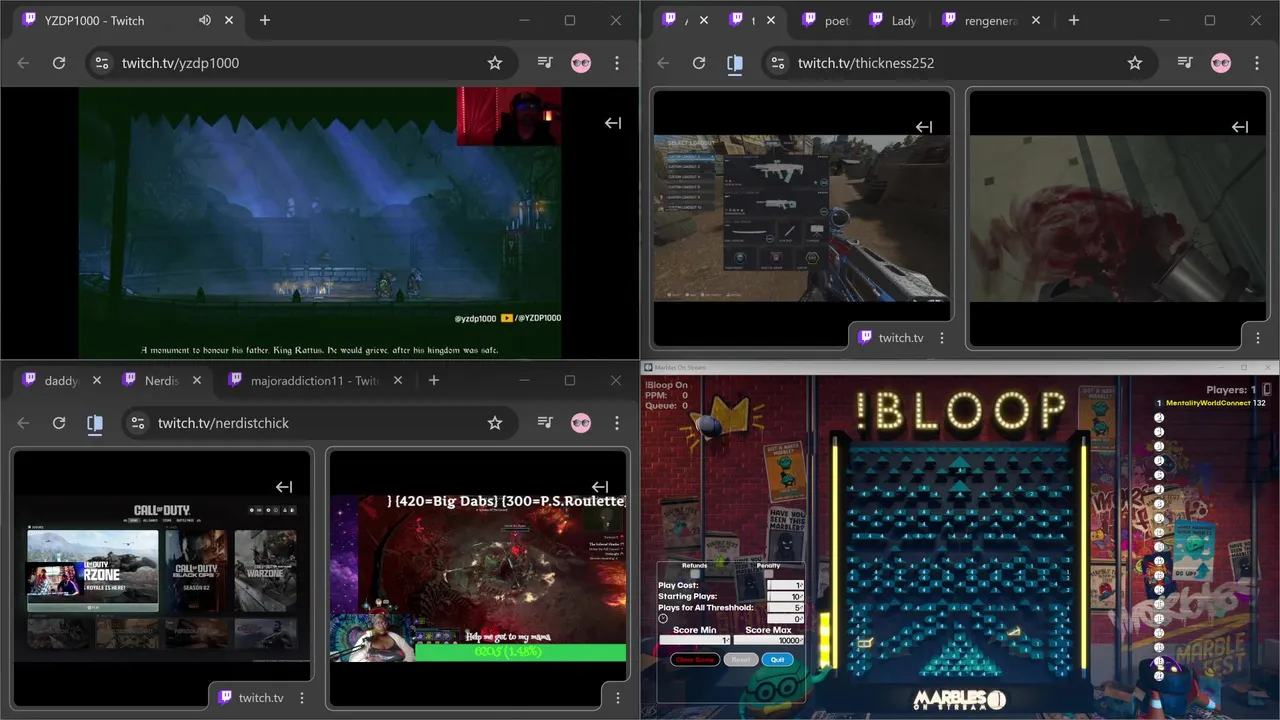Collapse chat arrow on yzdp1000 stream

point(613,123)
